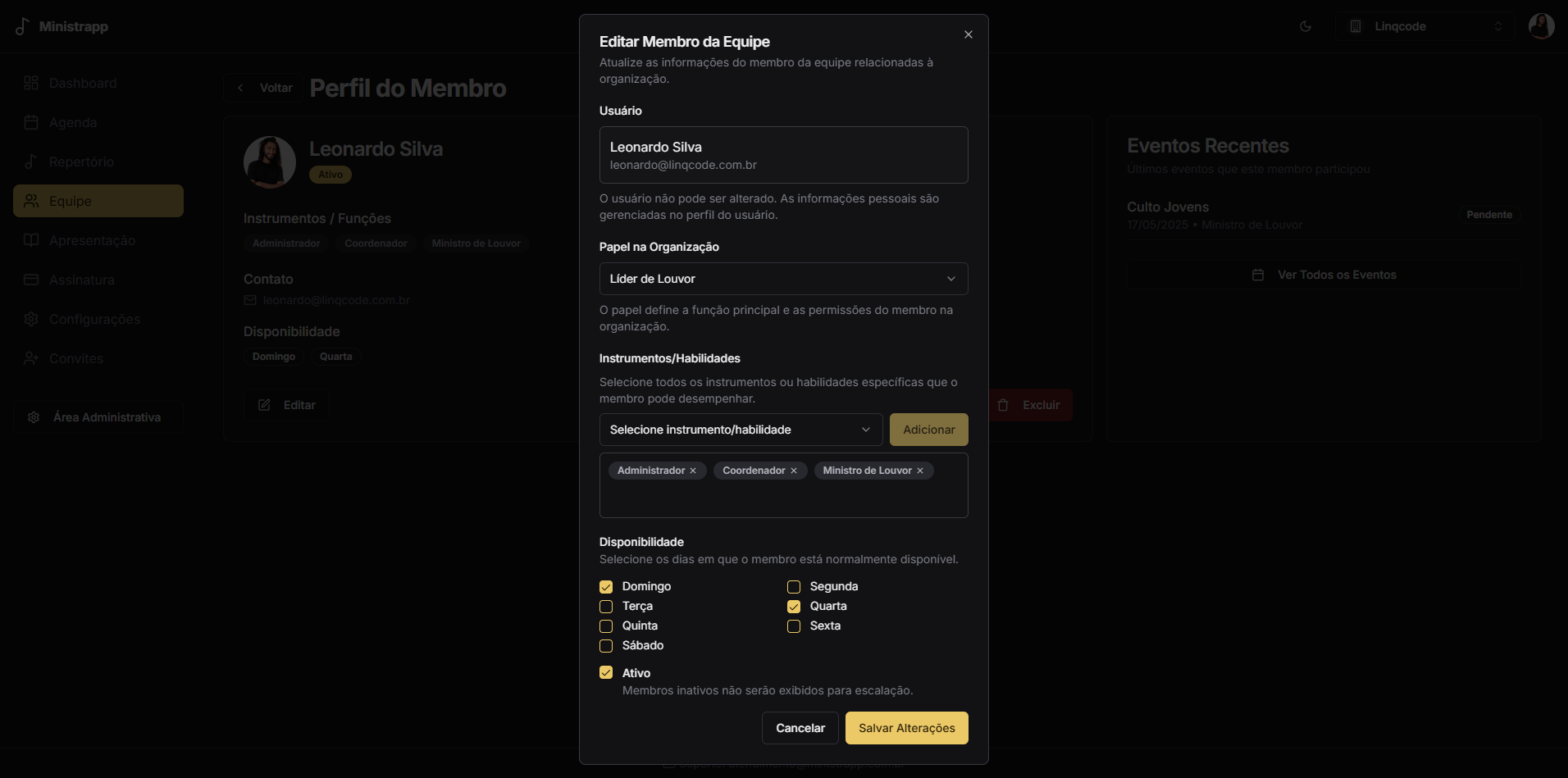1568x778 pixels.
Task: Switch to Área Administrativa
Action: 98,416
